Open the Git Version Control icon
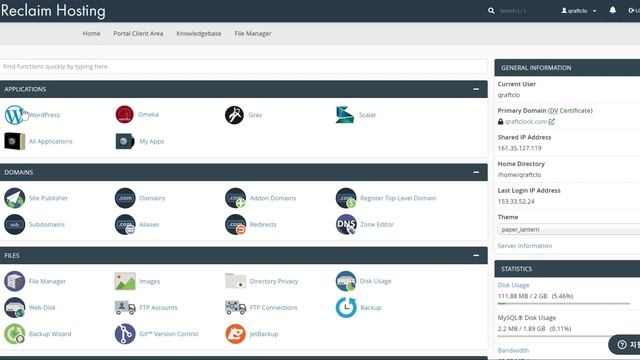This screenshot has height=360, width=640. [125, 334]
